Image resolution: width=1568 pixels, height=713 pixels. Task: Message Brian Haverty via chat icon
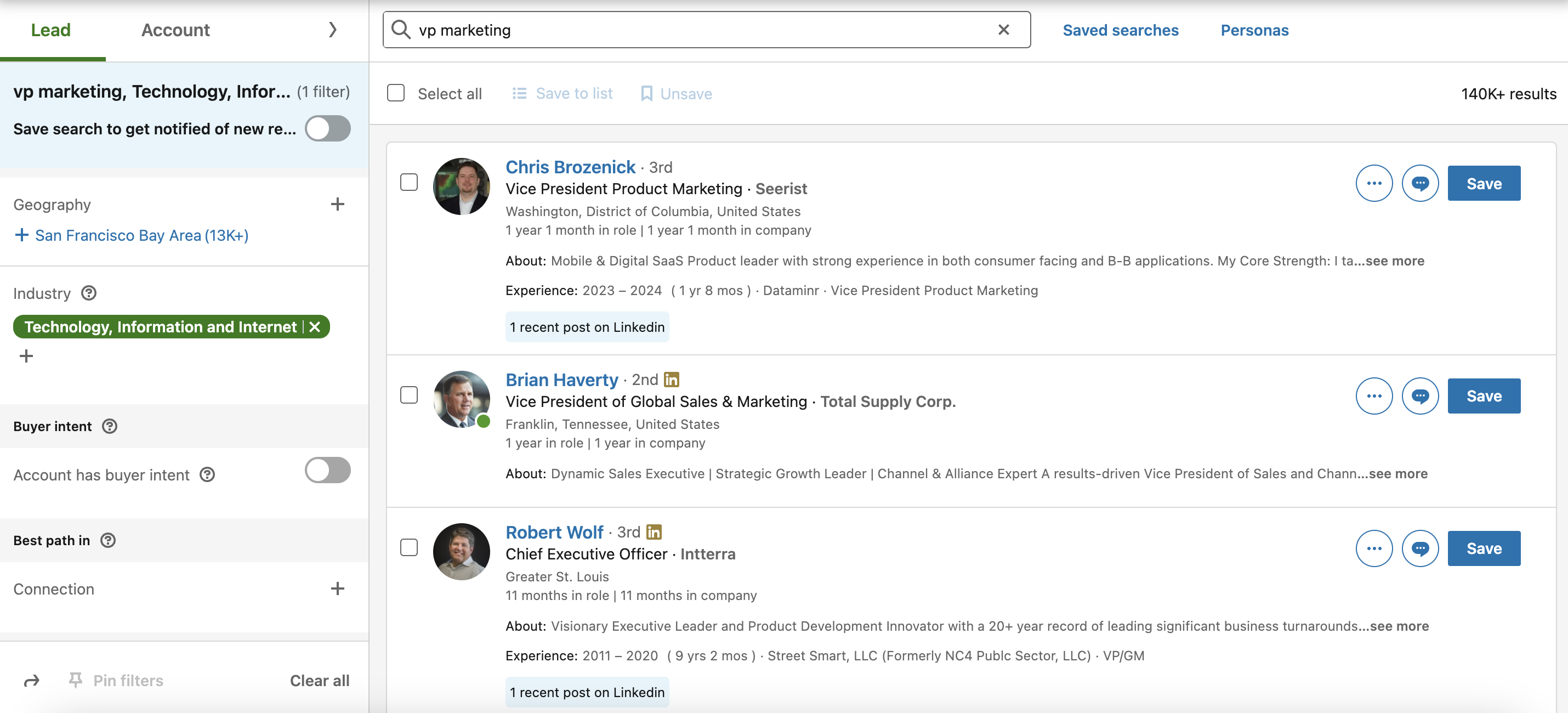pyautogui.click(x=1420, y=396)
